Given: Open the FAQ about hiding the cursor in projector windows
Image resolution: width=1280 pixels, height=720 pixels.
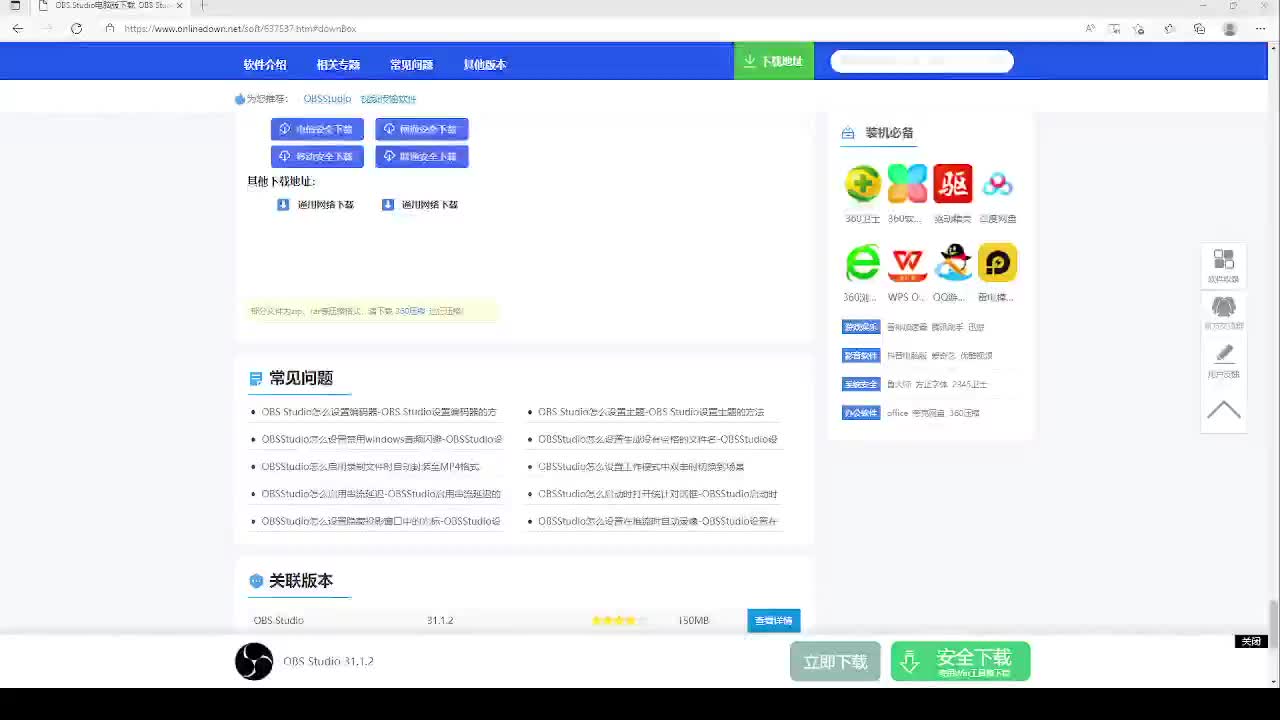Looking at the screenshot, I should (381, 521).
